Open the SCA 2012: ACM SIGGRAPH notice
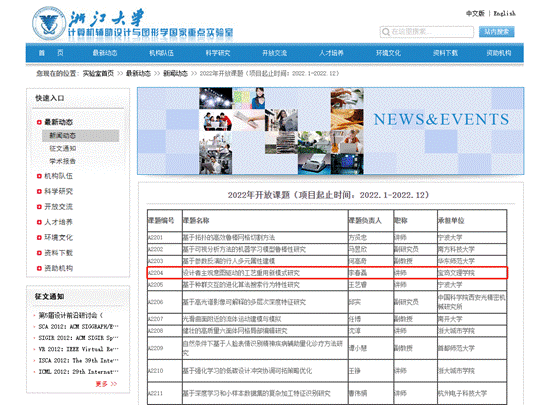Screen dimensions: 554x405 click(78, 327)
